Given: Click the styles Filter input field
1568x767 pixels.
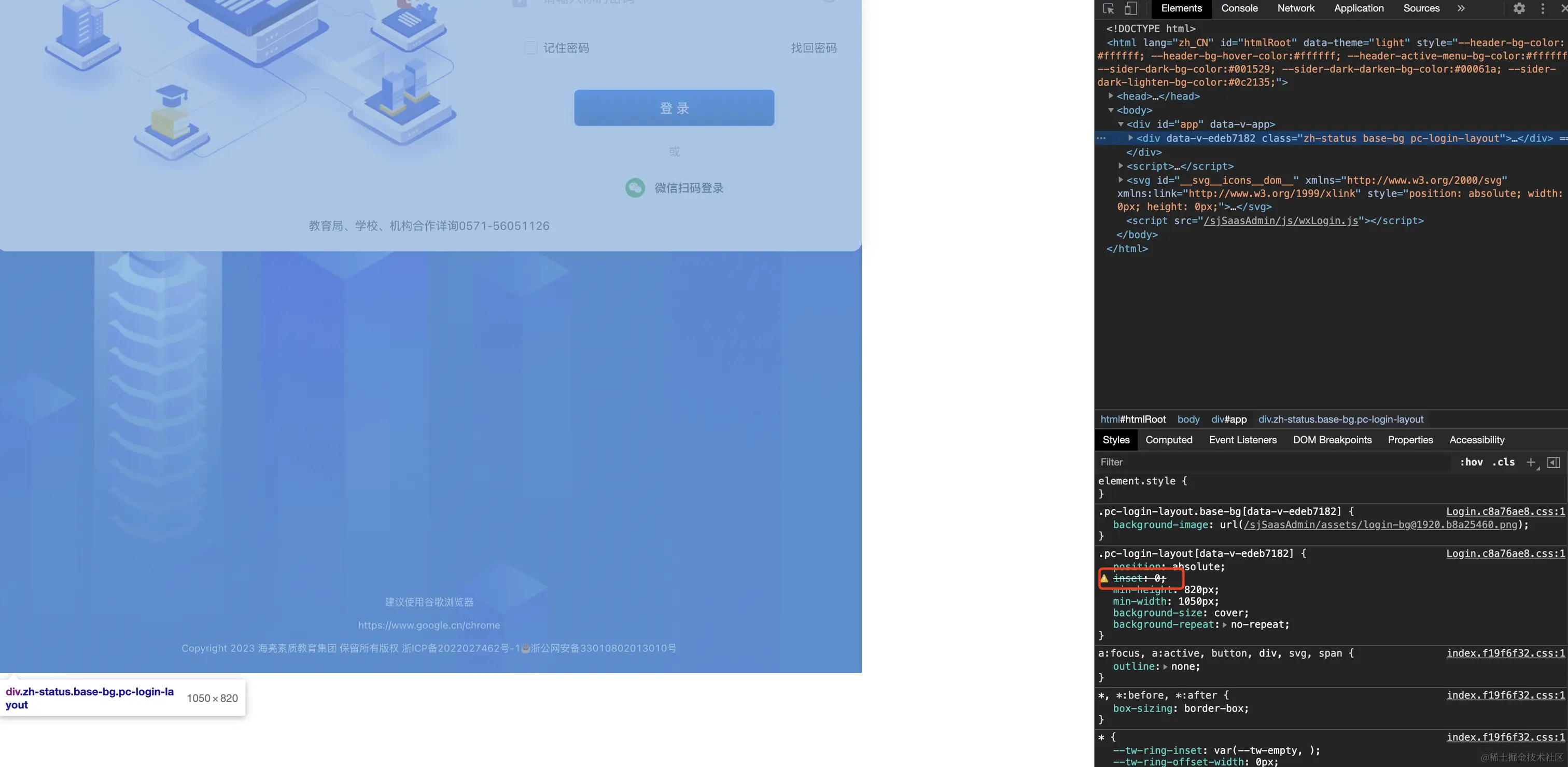Looking at the screenshot, I should (x=1272, y=462).
